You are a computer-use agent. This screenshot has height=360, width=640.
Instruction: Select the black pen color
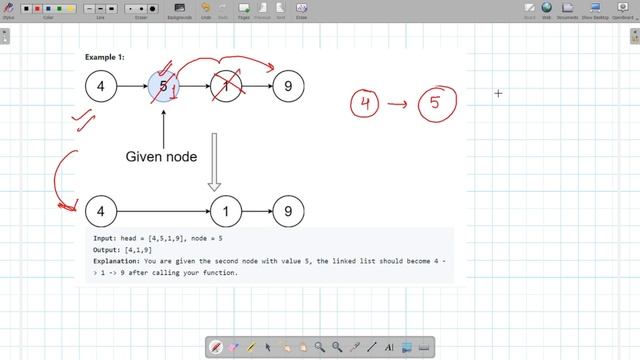click(x=27, y=9)
